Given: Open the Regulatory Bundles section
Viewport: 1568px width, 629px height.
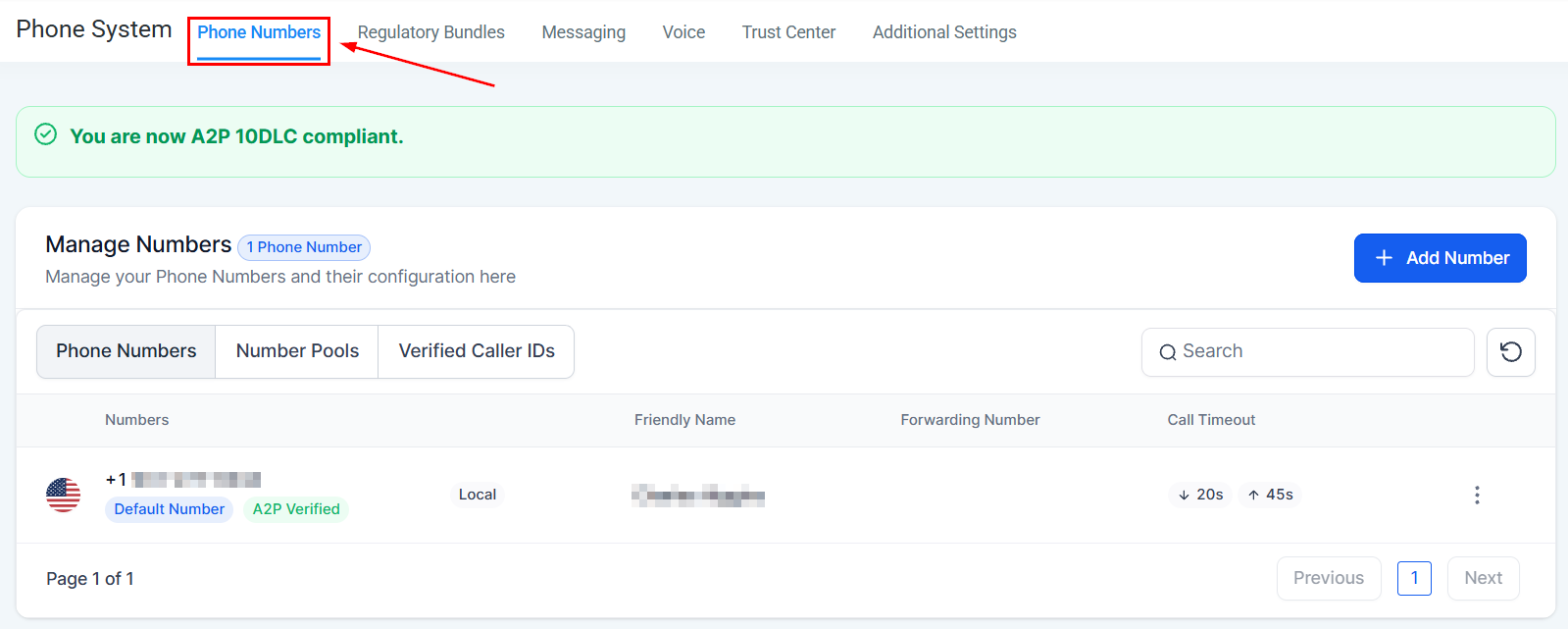Looking at the screenshot, I should tap(431, 31).
